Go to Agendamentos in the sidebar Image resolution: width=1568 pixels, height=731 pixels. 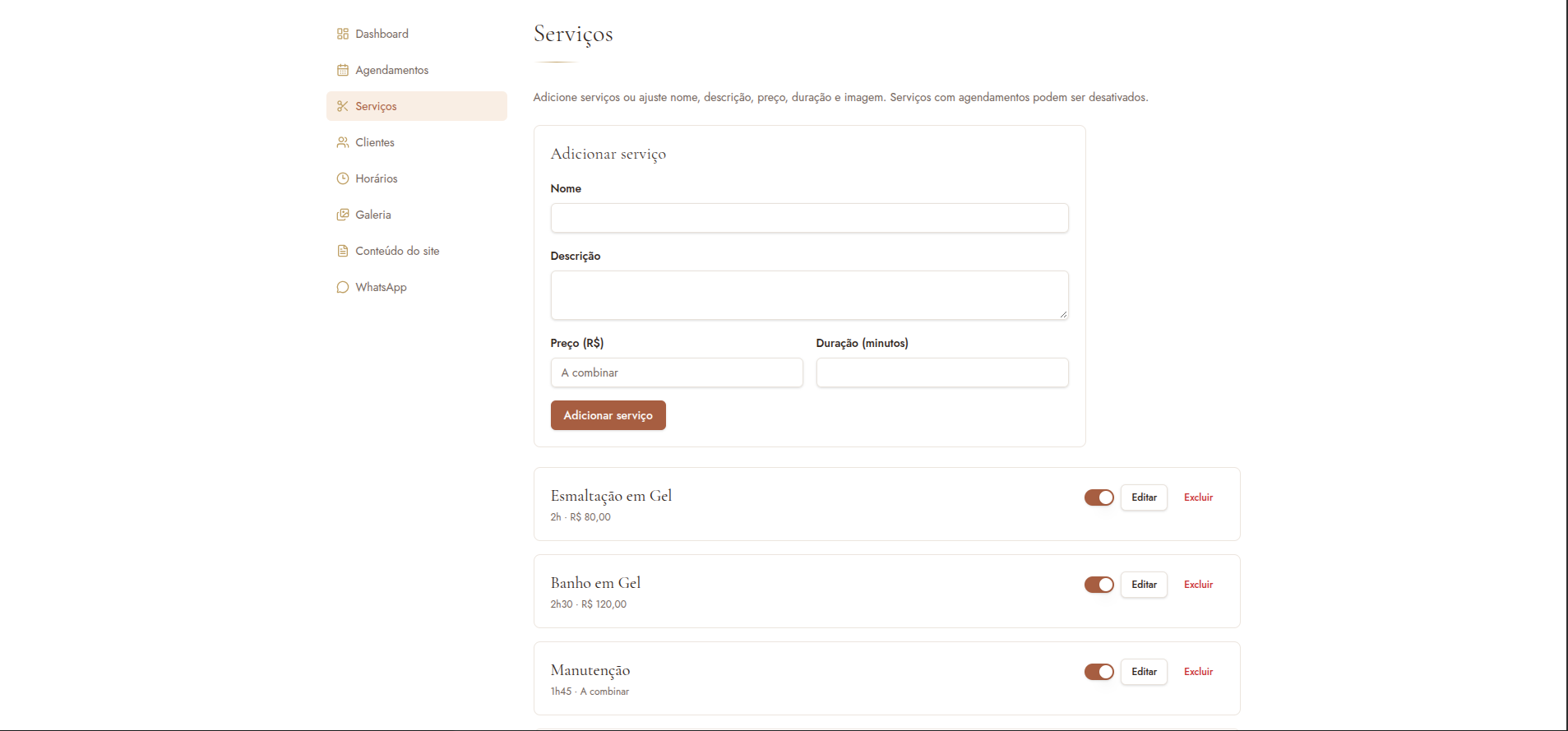tap(417, 70)
